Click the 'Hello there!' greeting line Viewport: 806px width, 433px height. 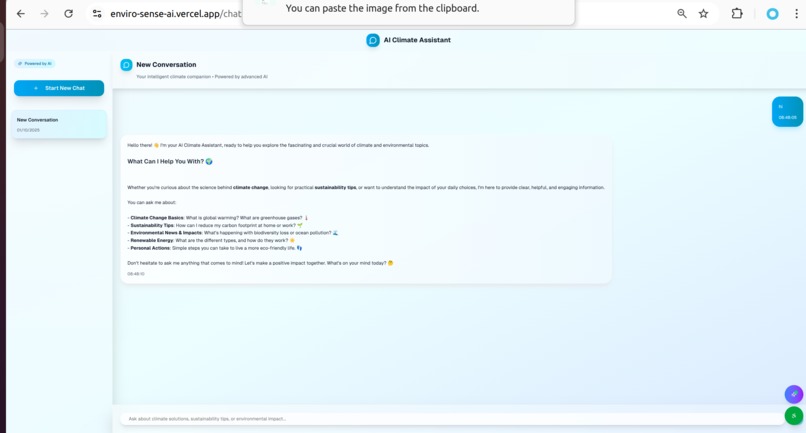click(278, 146)
